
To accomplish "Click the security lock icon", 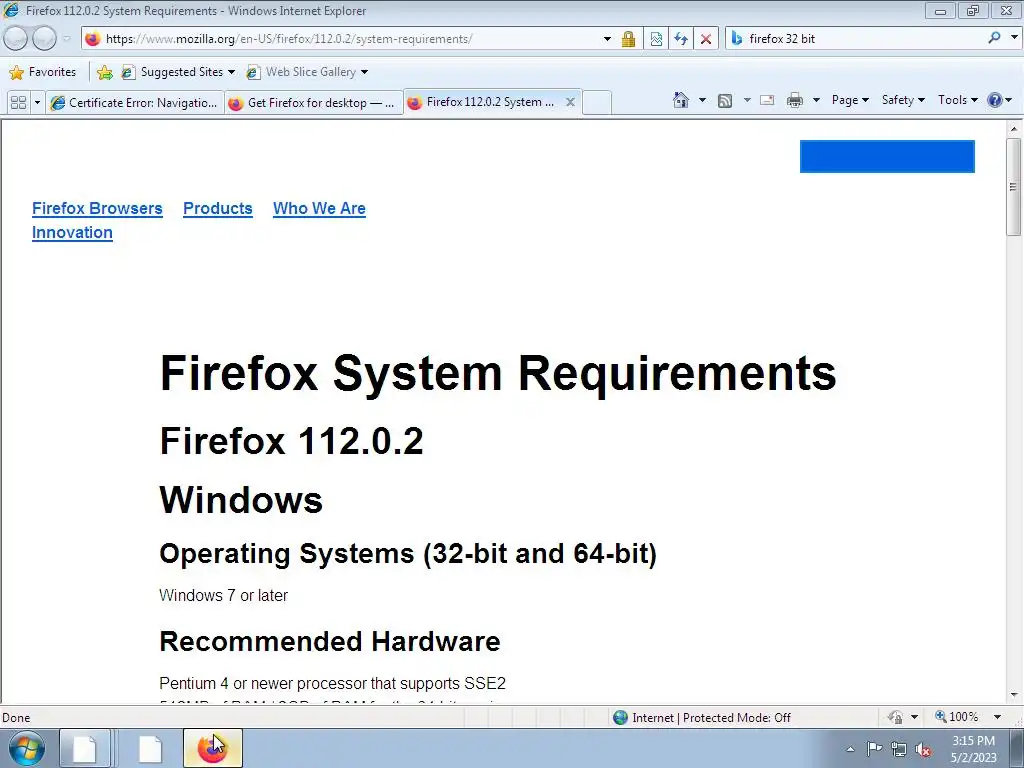I will (x=628, y=39).
